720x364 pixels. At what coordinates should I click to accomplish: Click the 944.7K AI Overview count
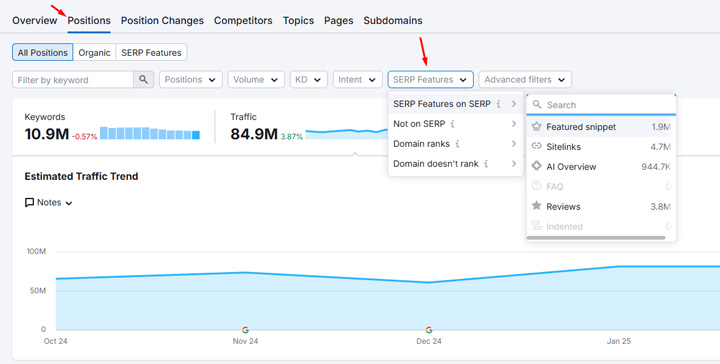click(x=656, y=167)
